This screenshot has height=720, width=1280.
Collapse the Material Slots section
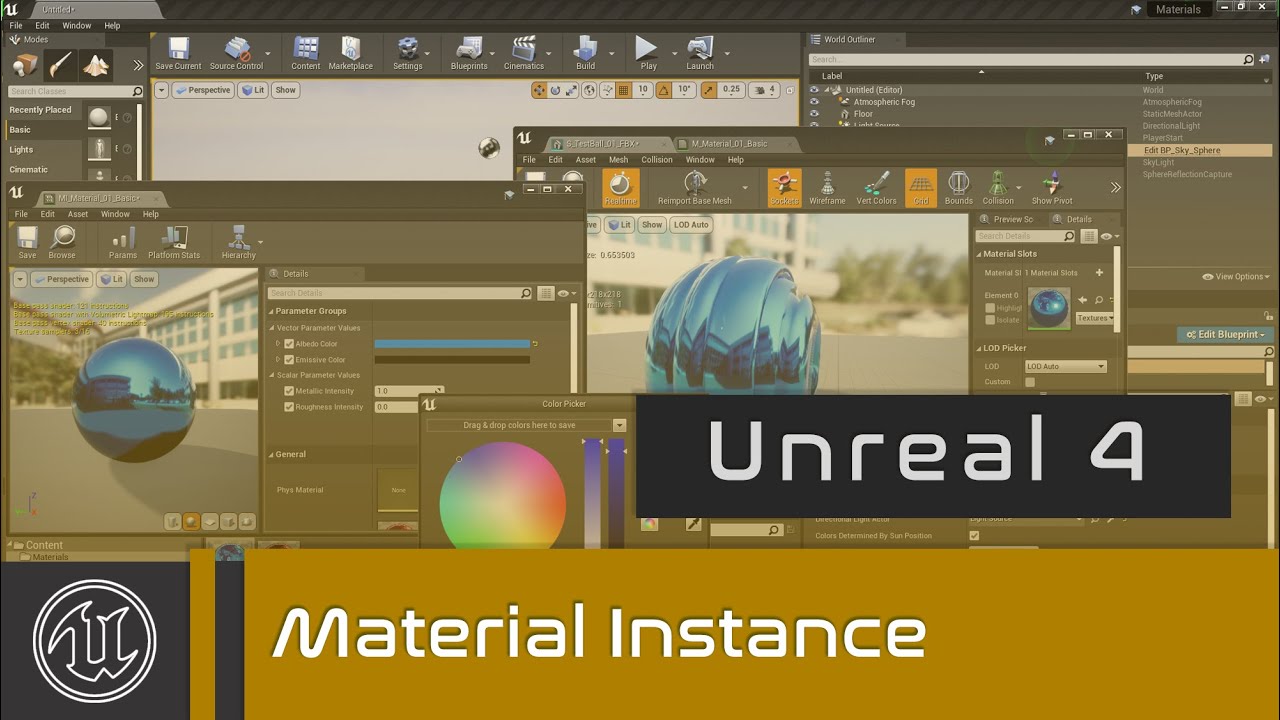coord(979,254)
